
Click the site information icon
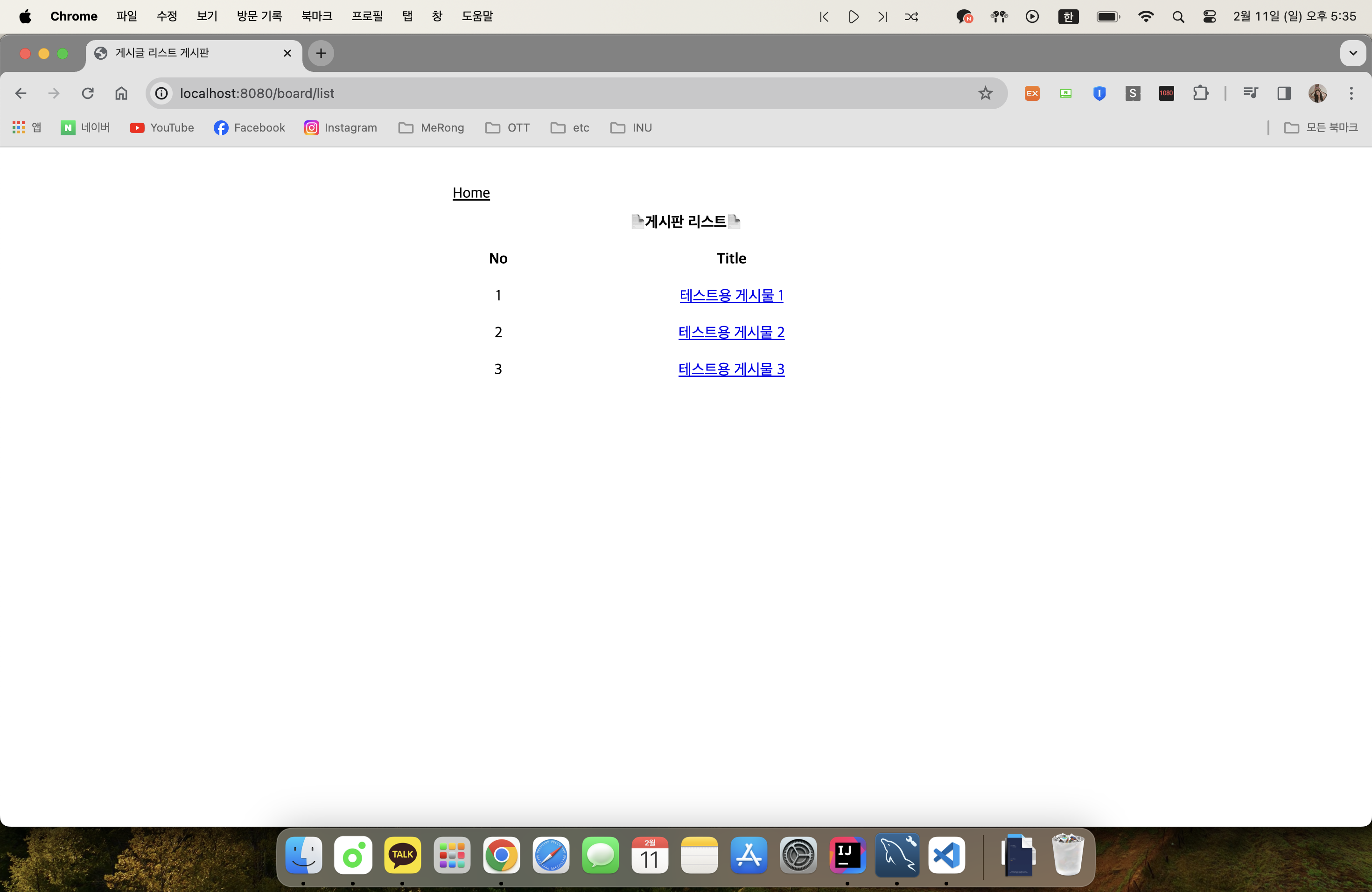pyautogui.click(x=162, y=93)
